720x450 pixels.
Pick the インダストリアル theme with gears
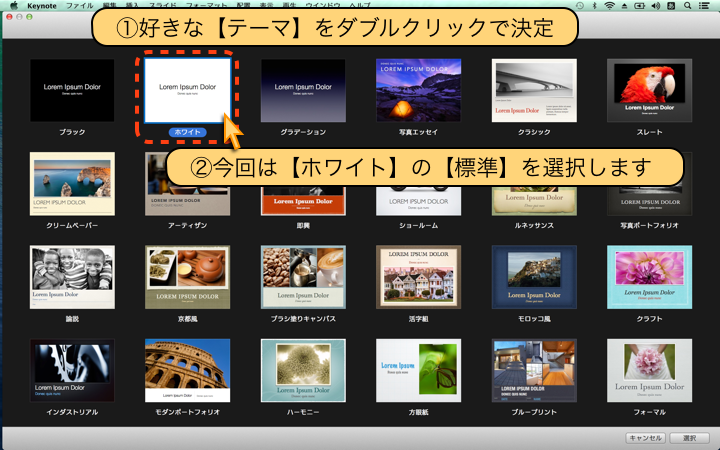click(x=72, y=371)
